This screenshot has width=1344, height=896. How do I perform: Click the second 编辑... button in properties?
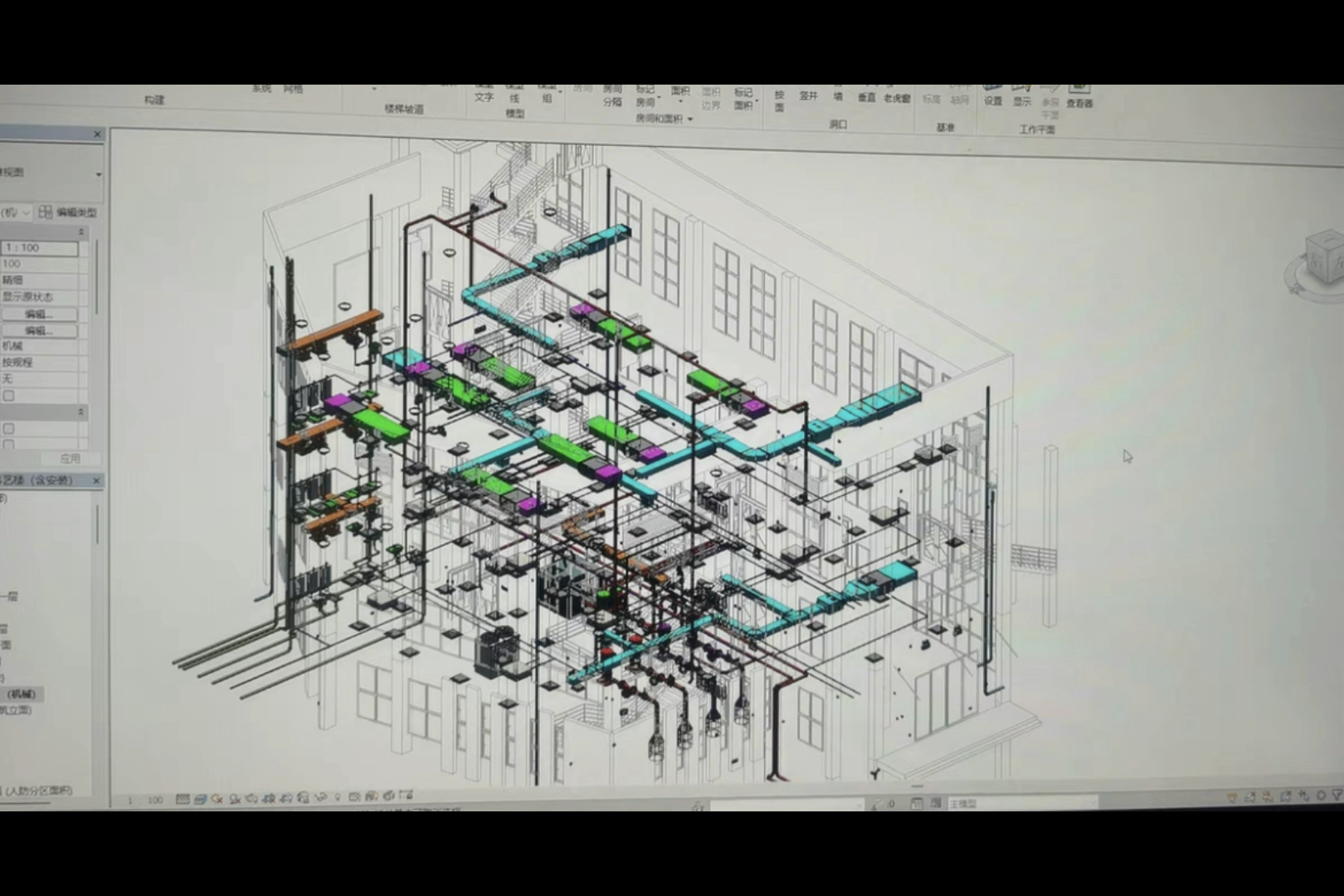tap(39, 331)
